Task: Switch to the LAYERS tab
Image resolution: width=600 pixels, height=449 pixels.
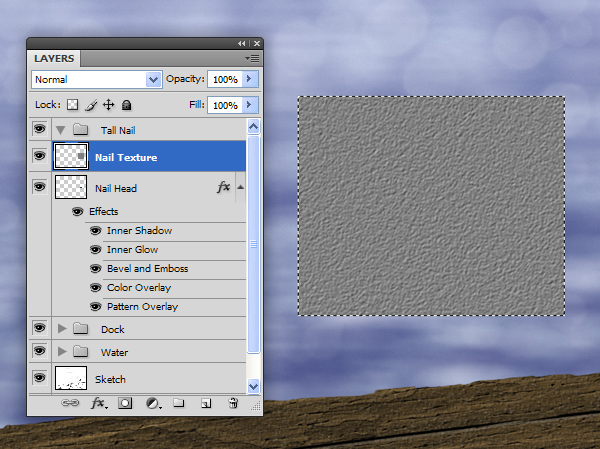Action: [x=54, y=59]
